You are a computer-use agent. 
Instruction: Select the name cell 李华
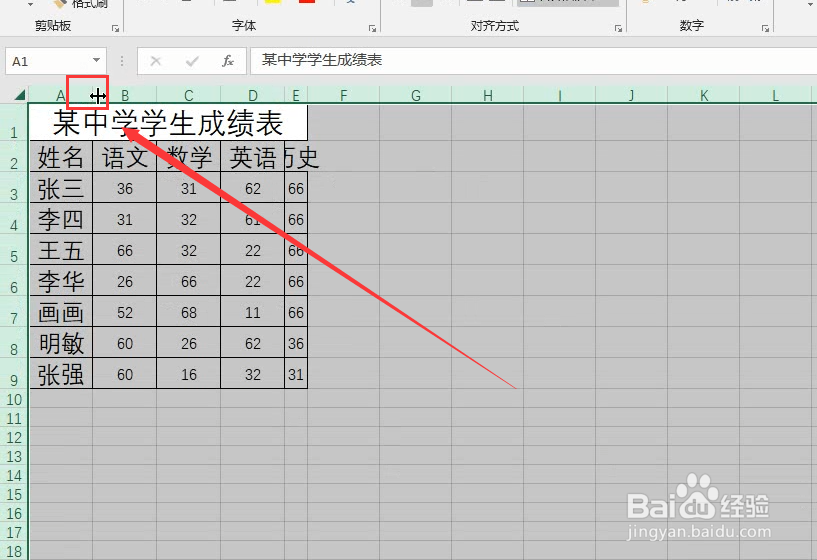pos(61,281)
